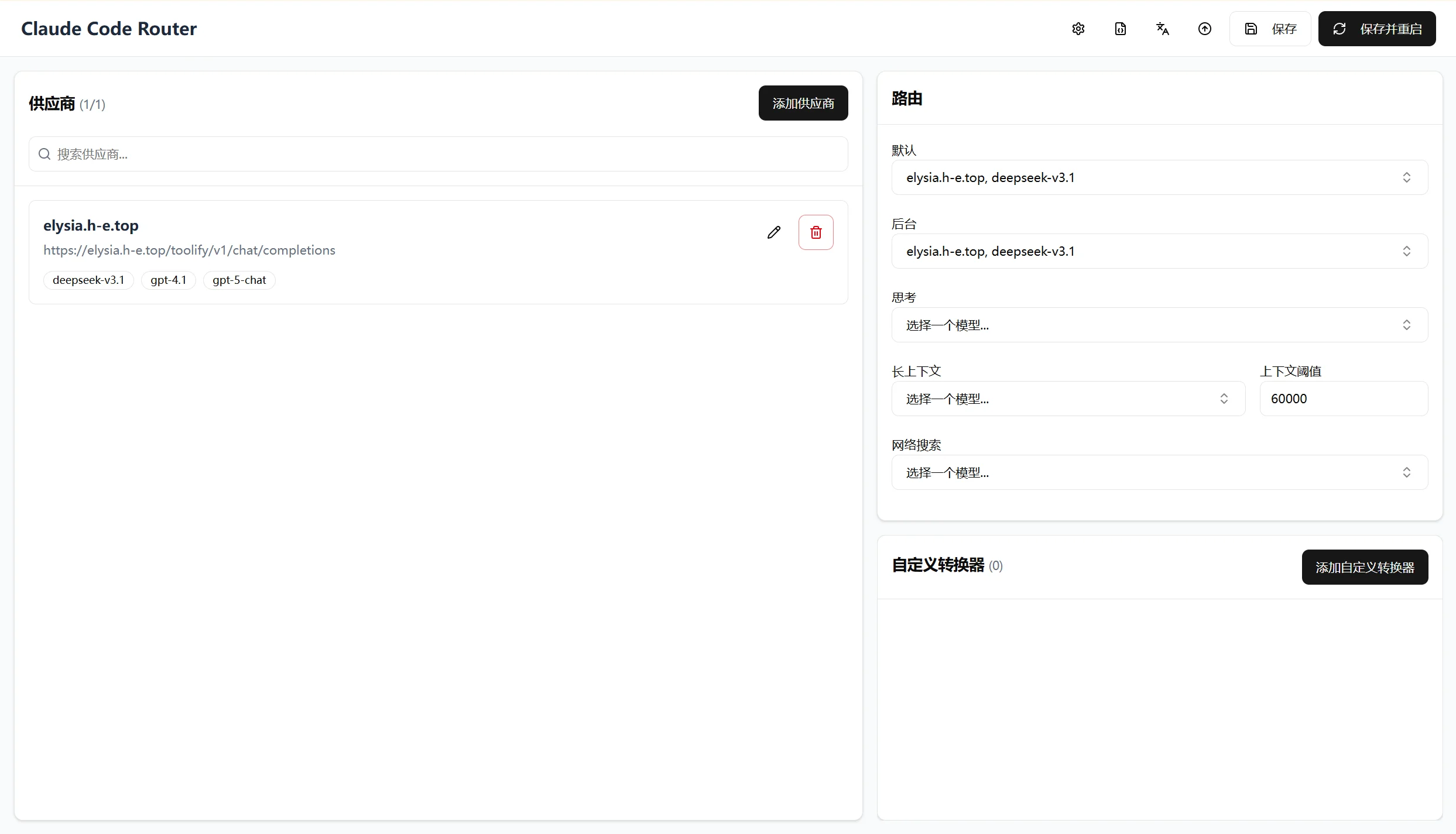Click the language translate icon

click(x=1162, y=29)
